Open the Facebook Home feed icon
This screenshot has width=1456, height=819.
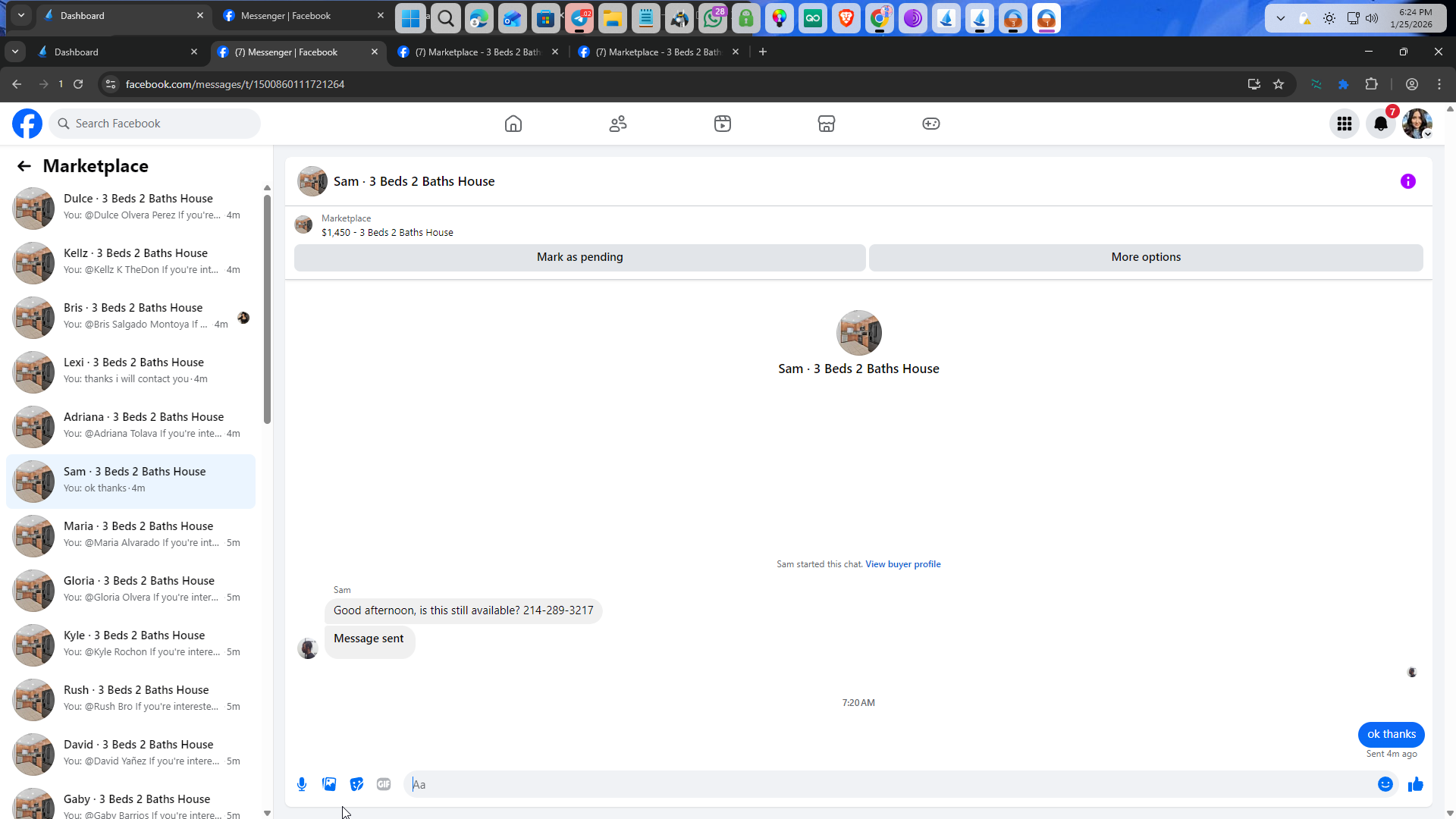(x=513, y=124)
